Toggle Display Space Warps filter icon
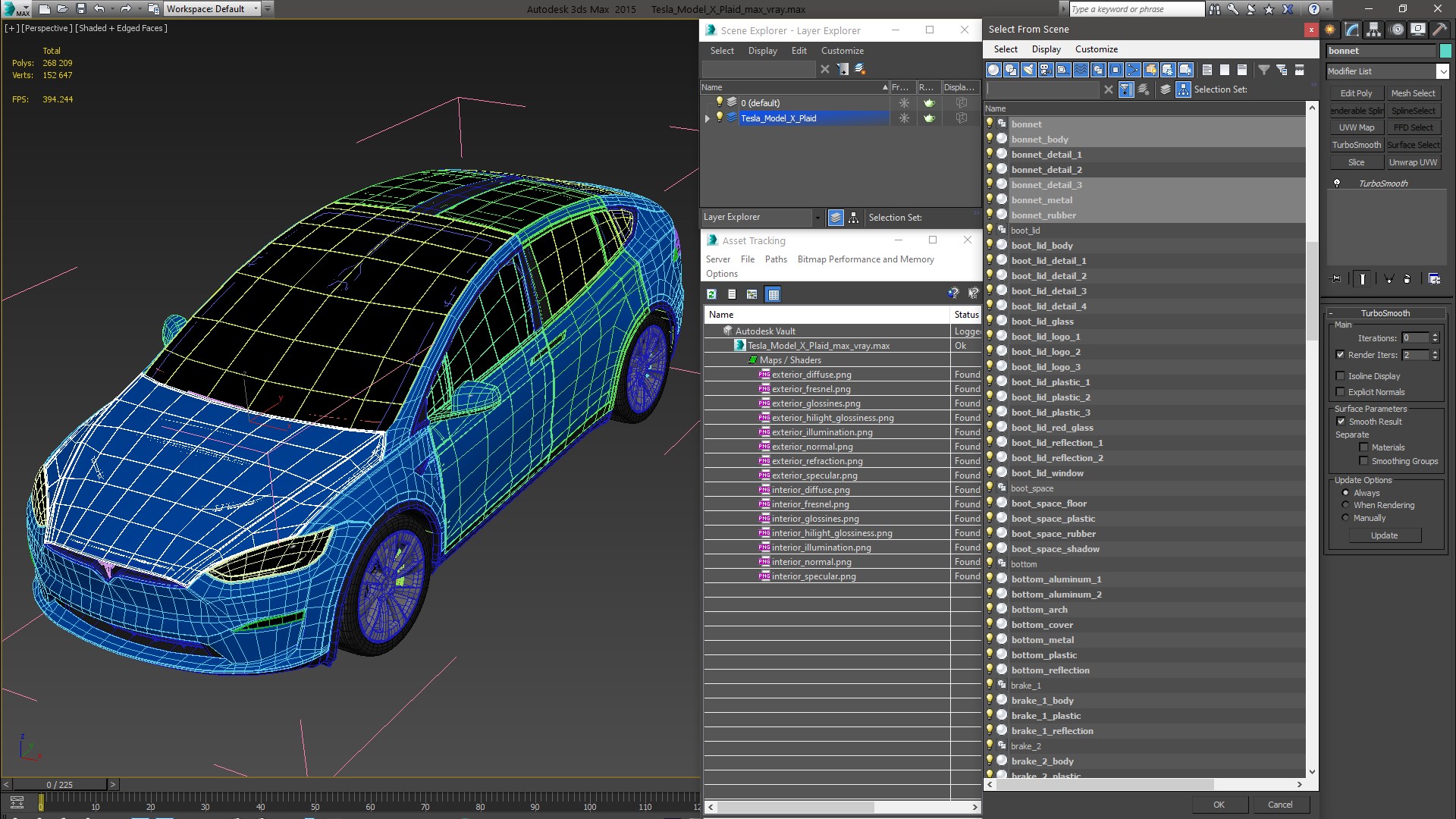This screenshot has height=819, width=1456. pyautogui.click(x=1081, y=70)
